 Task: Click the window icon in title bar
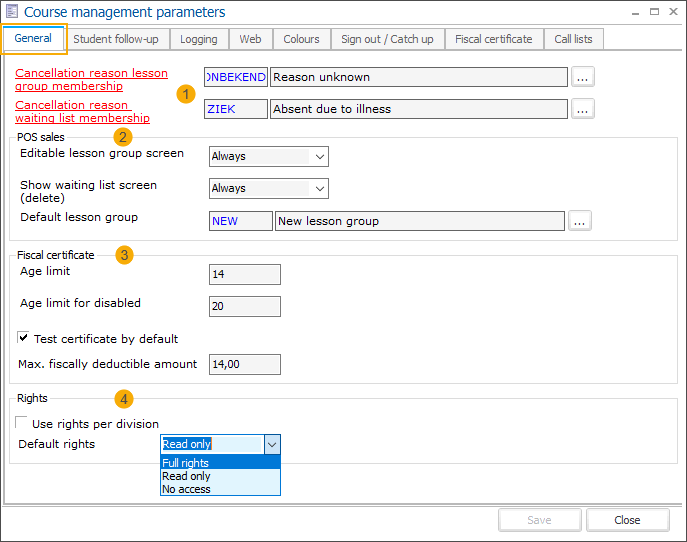pos(12,13)
